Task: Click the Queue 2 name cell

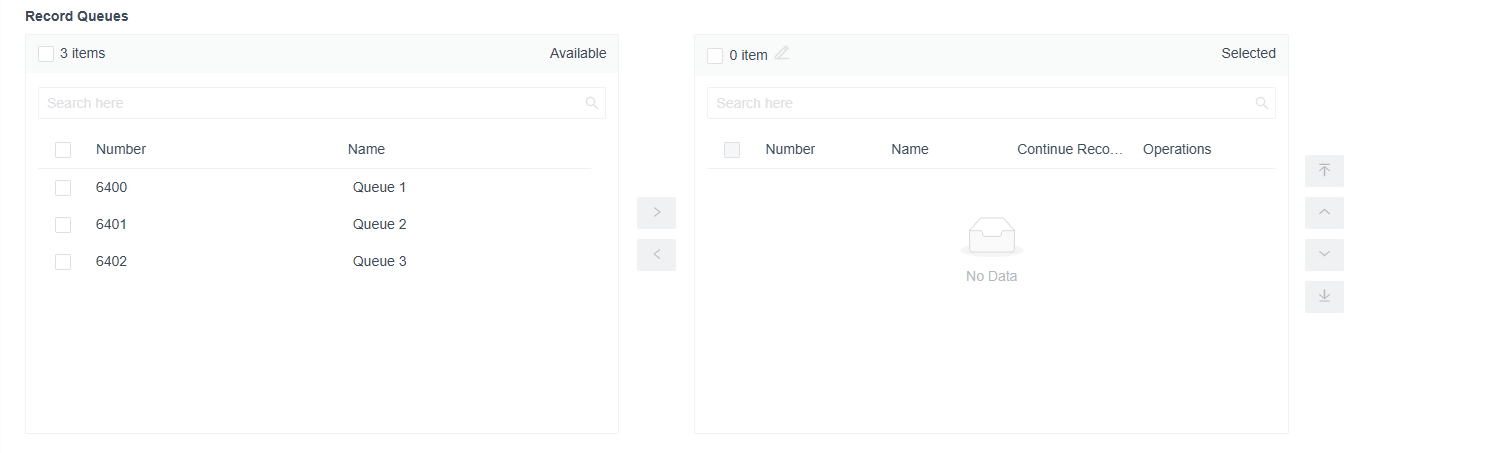Action: point(380,224)
